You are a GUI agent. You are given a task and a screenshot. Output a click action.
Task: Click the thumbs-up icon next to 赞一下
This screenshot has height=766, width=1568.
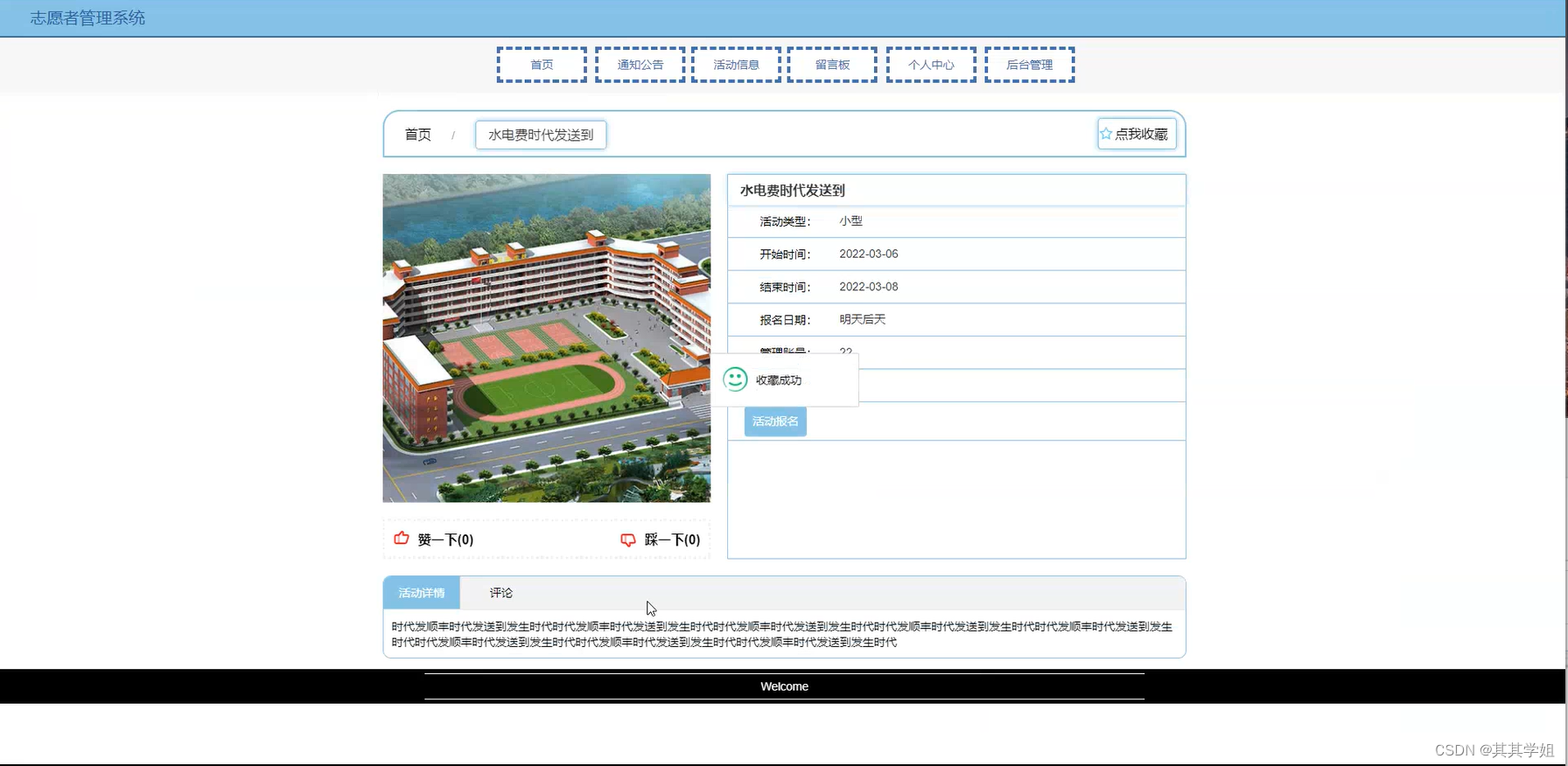tap(402, 539)
